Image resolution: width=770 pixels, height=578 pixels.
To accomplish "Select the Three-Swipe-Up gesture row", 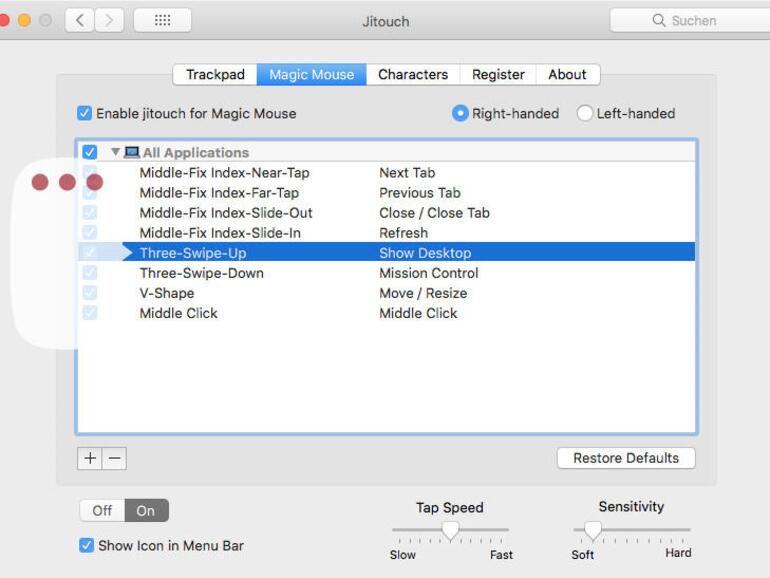I will [x=386, y=253].
